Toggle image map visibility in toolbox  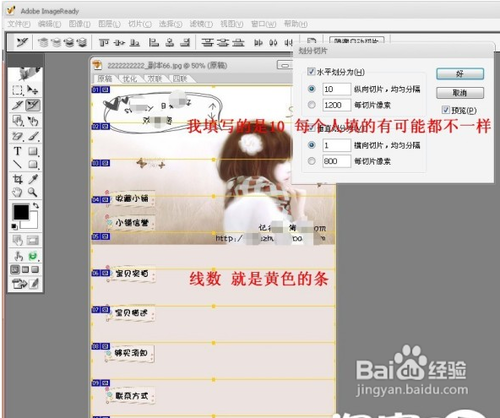17,240
